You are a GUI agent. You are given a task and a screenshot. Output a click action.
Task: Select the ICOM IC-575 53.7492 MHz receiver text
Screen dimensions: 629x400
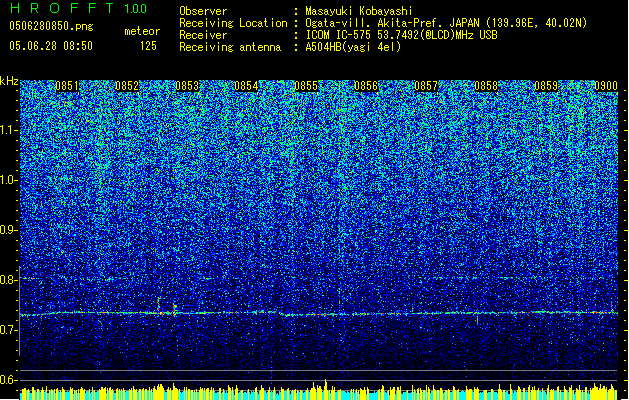coord(401,35)
